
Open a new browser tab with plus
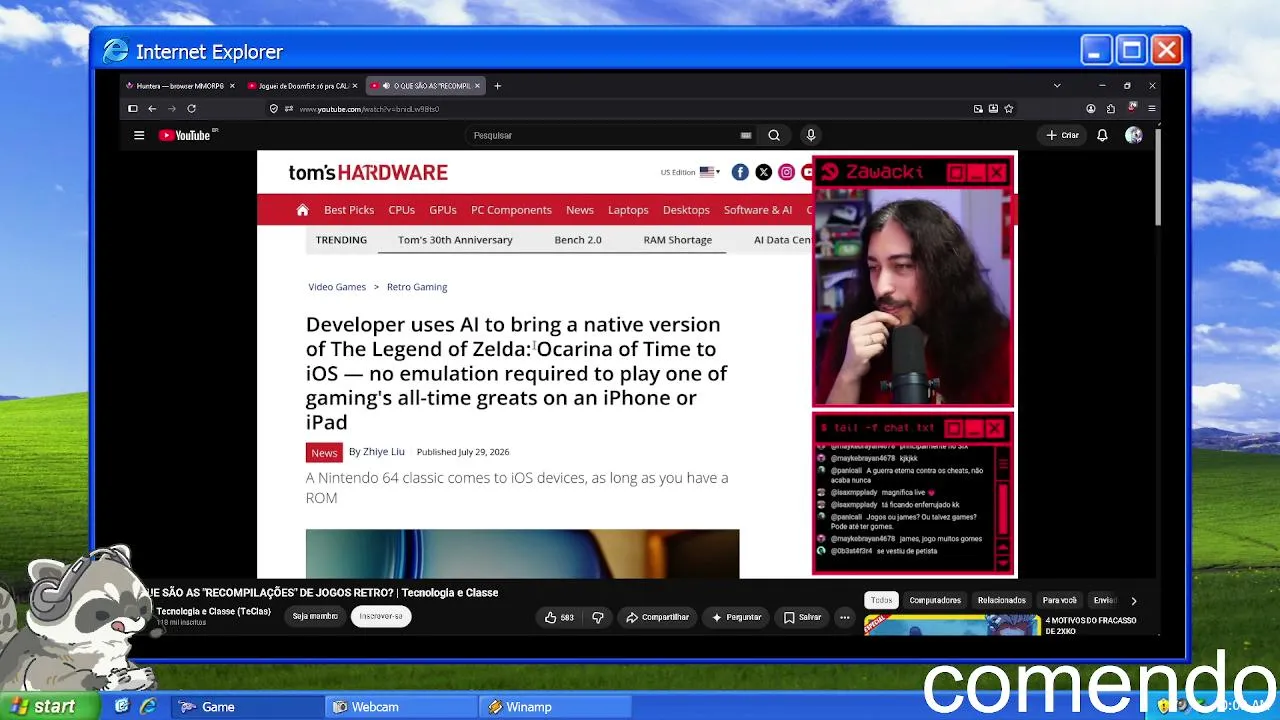click(498, 86)
